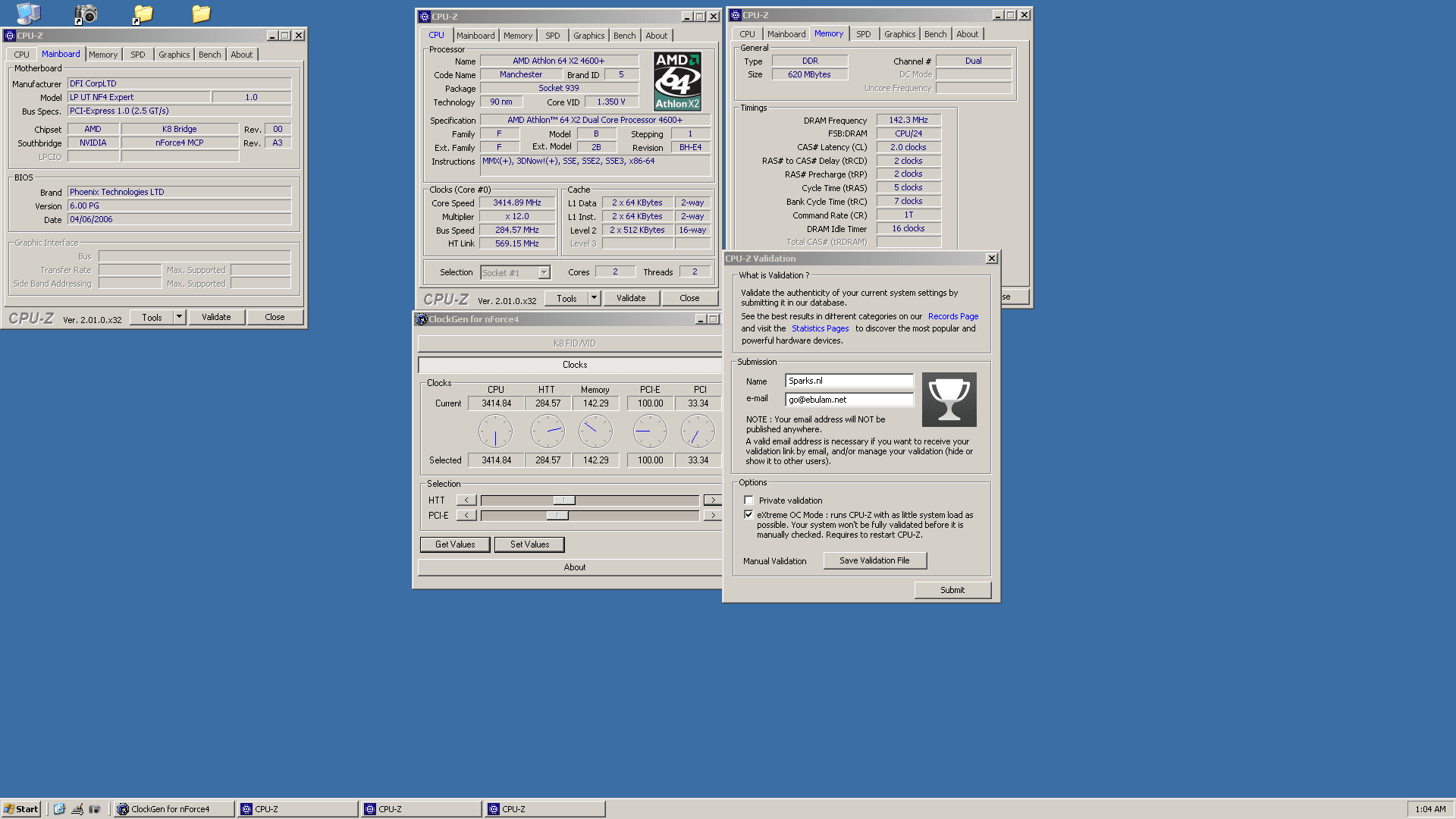Click the Get Values button in ClockGen
1456x819 pixels.
tap(455, 544)
